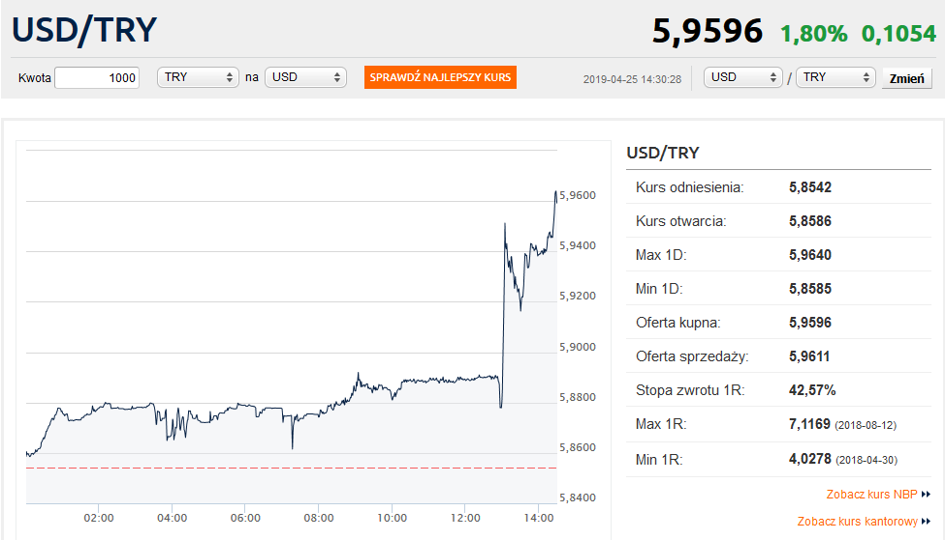Click the timestamp 2019-04-25 14:30:28

point(632,78)
